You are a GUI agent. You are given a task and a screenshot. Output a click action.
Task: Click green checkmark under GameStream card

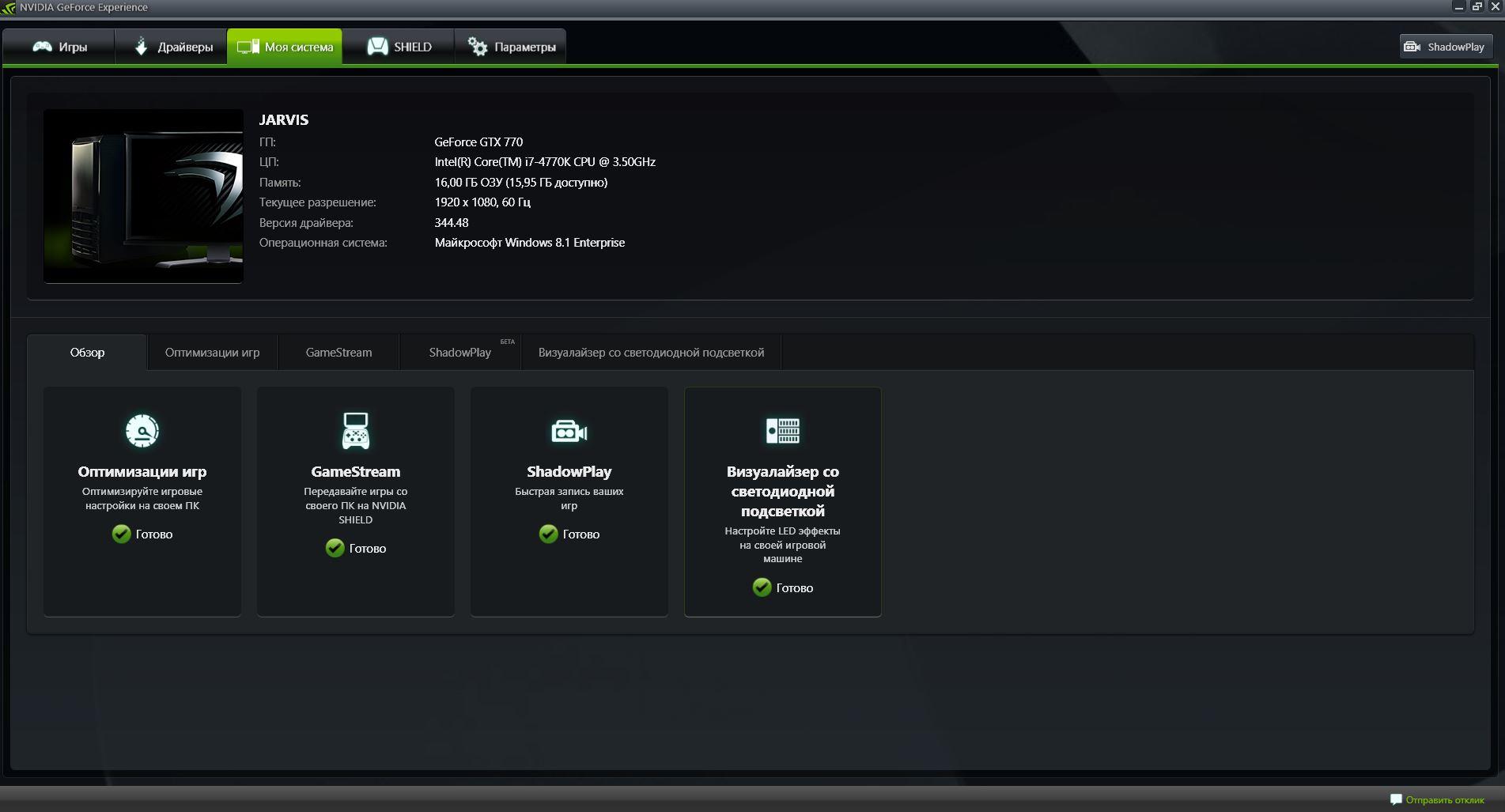click(x=335, y=548)
